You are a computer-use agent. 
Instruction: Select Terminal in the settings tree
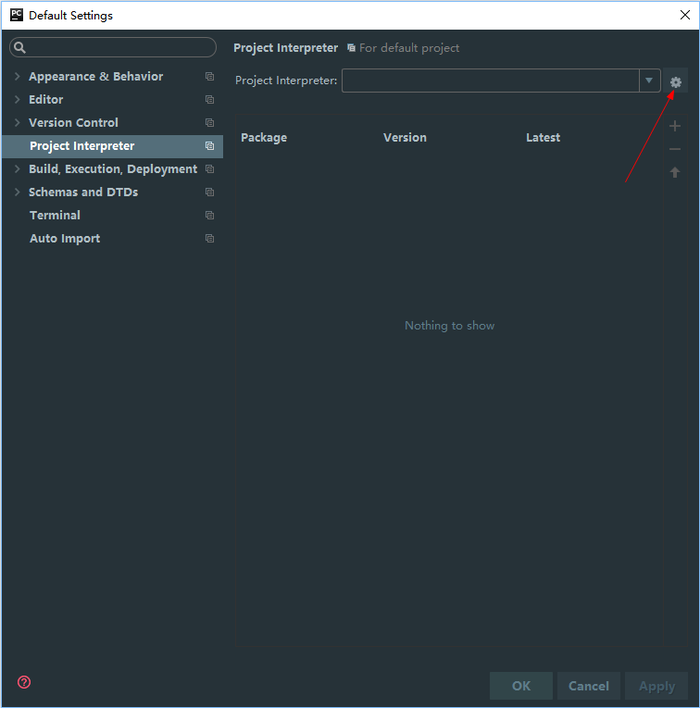click(55, 215)
